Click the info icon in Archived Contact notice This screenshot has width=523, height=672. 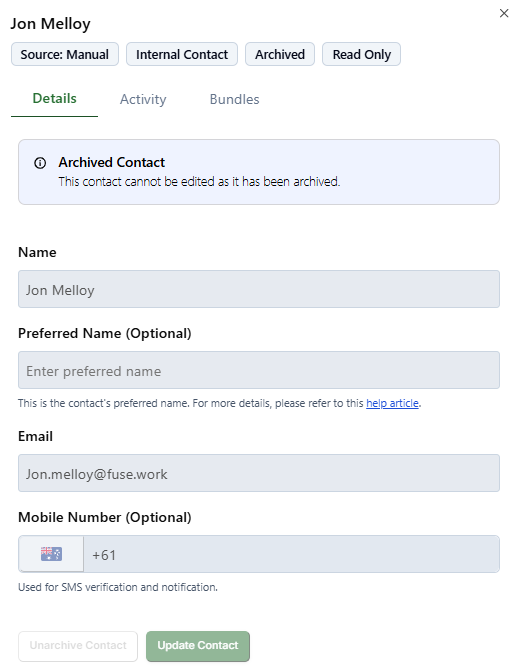(x=40, y=163)
